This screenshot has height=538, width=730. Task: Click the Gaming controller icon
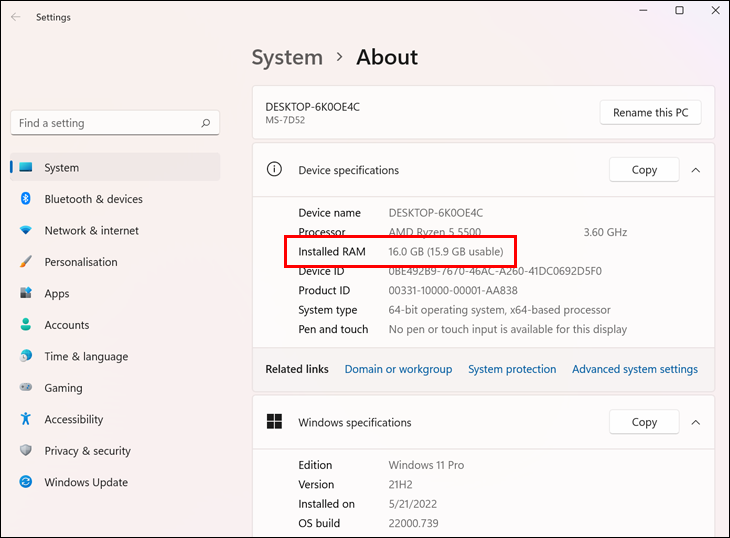coord(26,387)
